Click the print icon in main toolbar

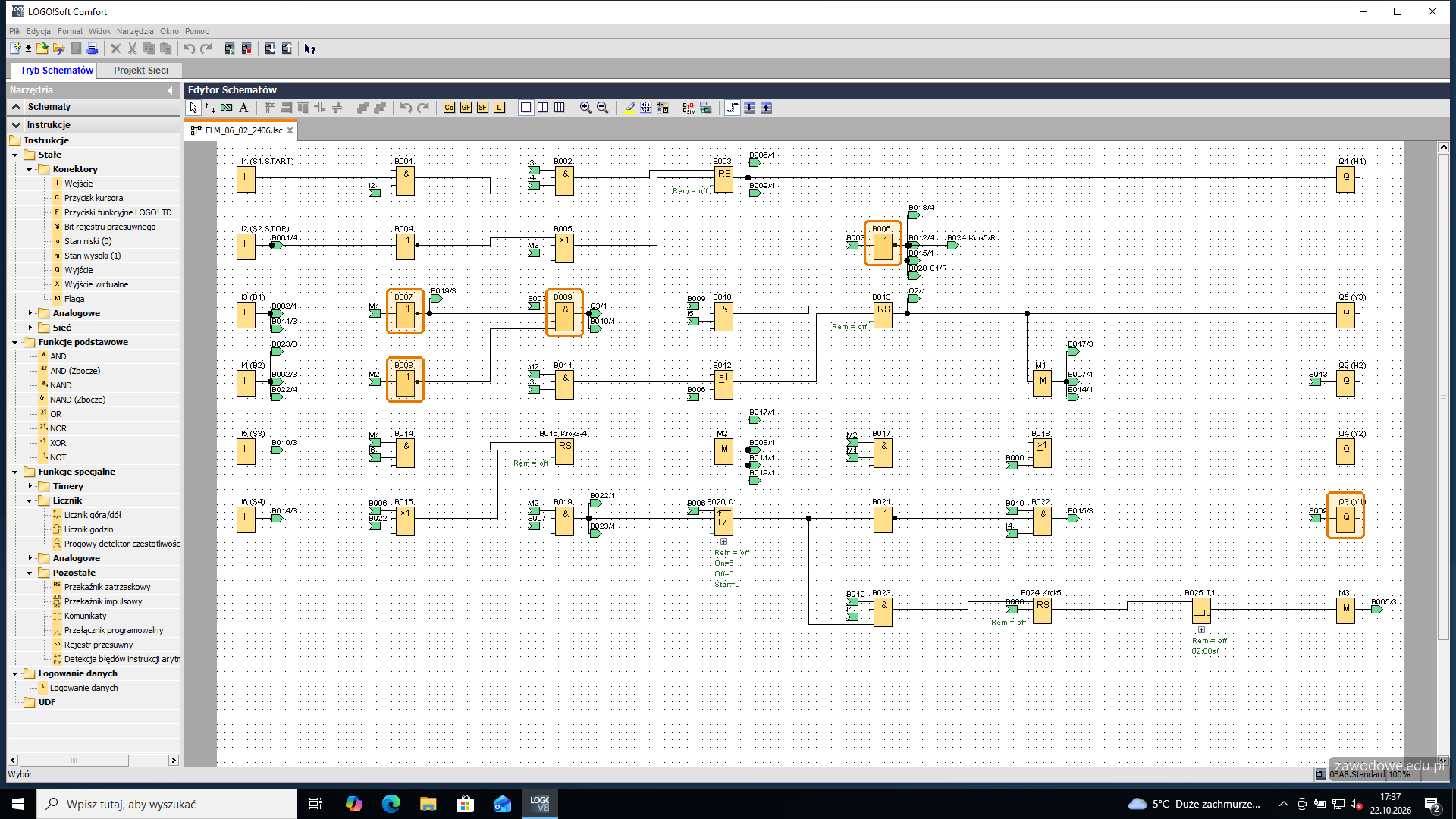point(93,49)
